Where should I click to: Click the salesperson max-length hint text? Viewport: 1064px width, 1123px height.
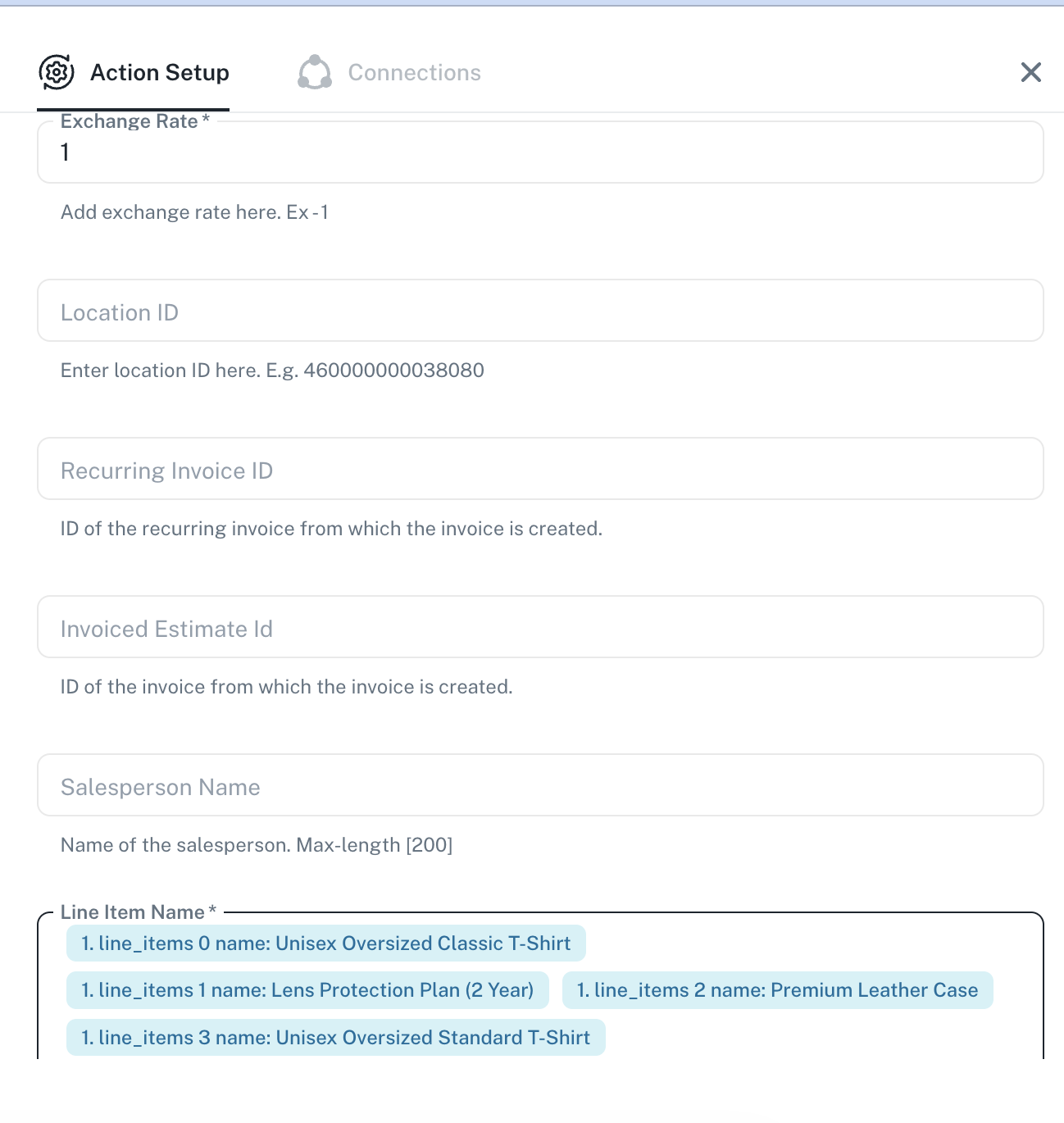click(x=257, y=845)
